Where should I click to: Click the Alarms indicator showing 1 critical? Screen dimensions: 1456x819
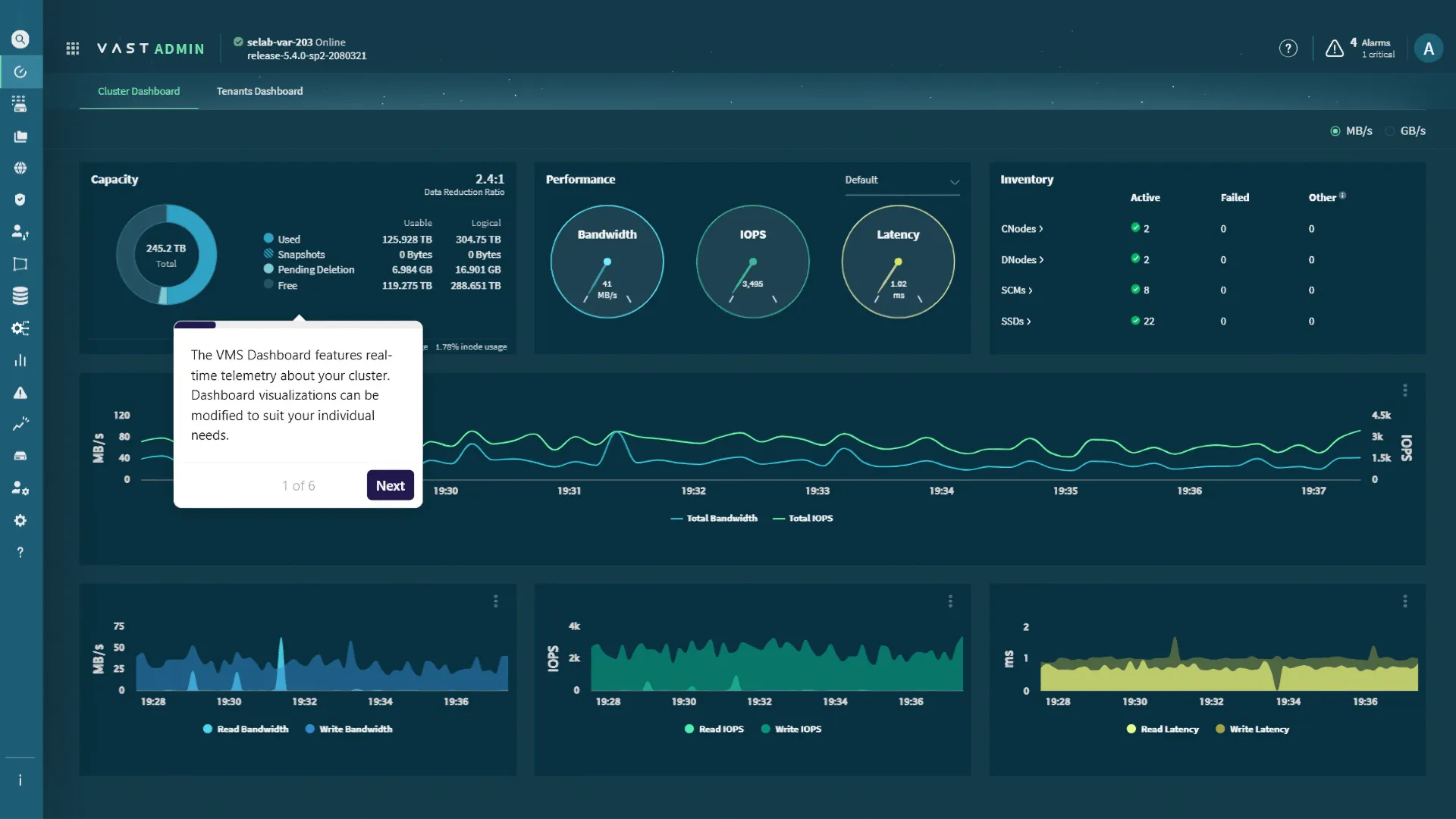(x=1360, y=48)
